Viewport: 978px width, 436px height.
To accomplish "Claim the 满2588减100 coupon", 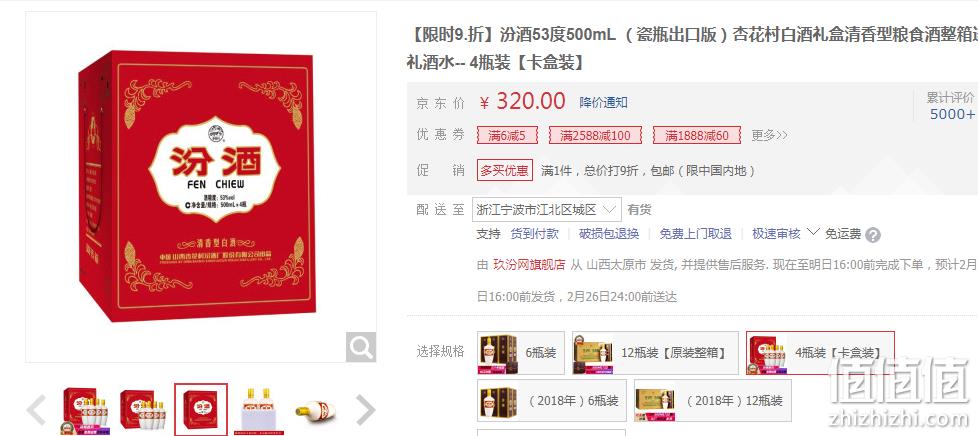I will point(595,135).
